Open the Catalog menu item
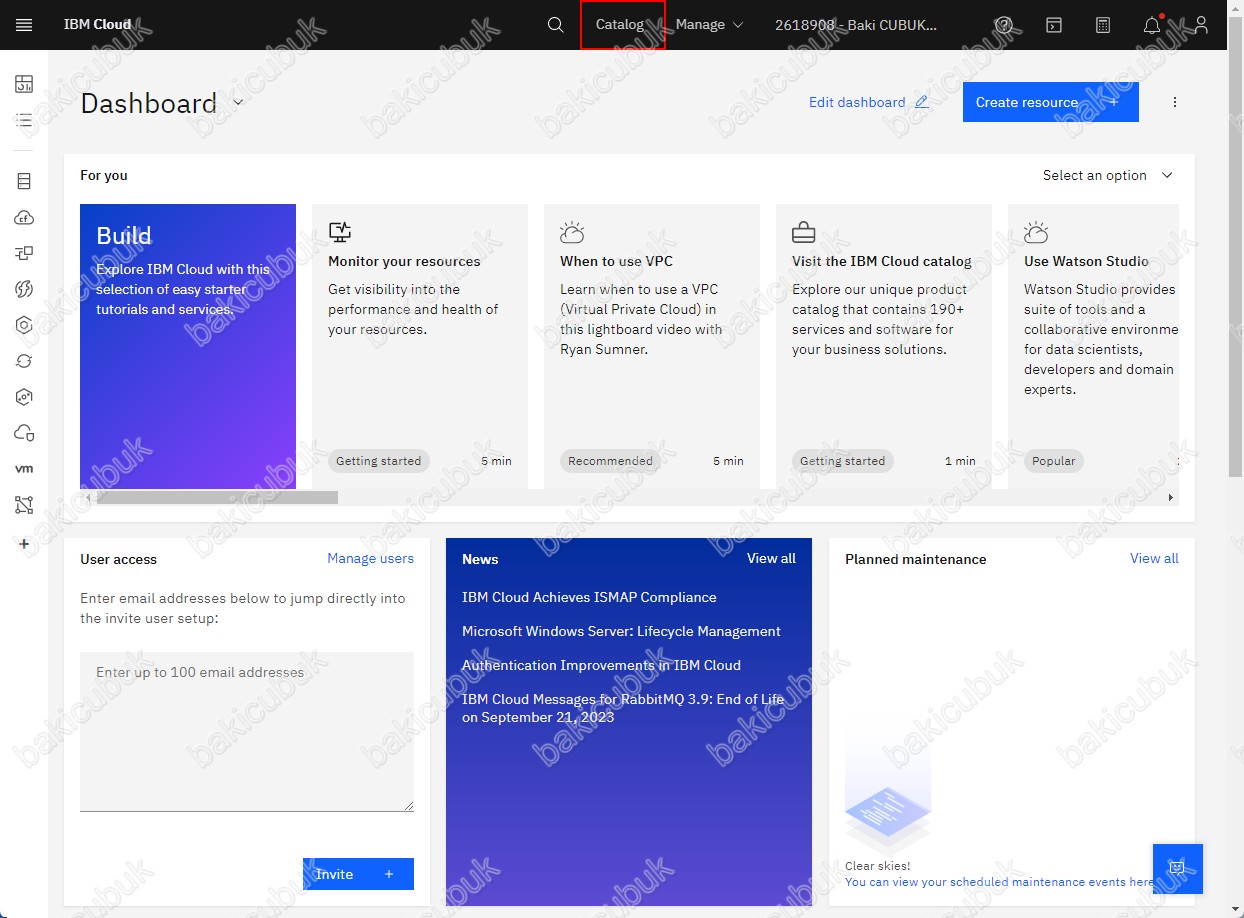The width and height of the screenshot is (1244, 918). [620, 25]
